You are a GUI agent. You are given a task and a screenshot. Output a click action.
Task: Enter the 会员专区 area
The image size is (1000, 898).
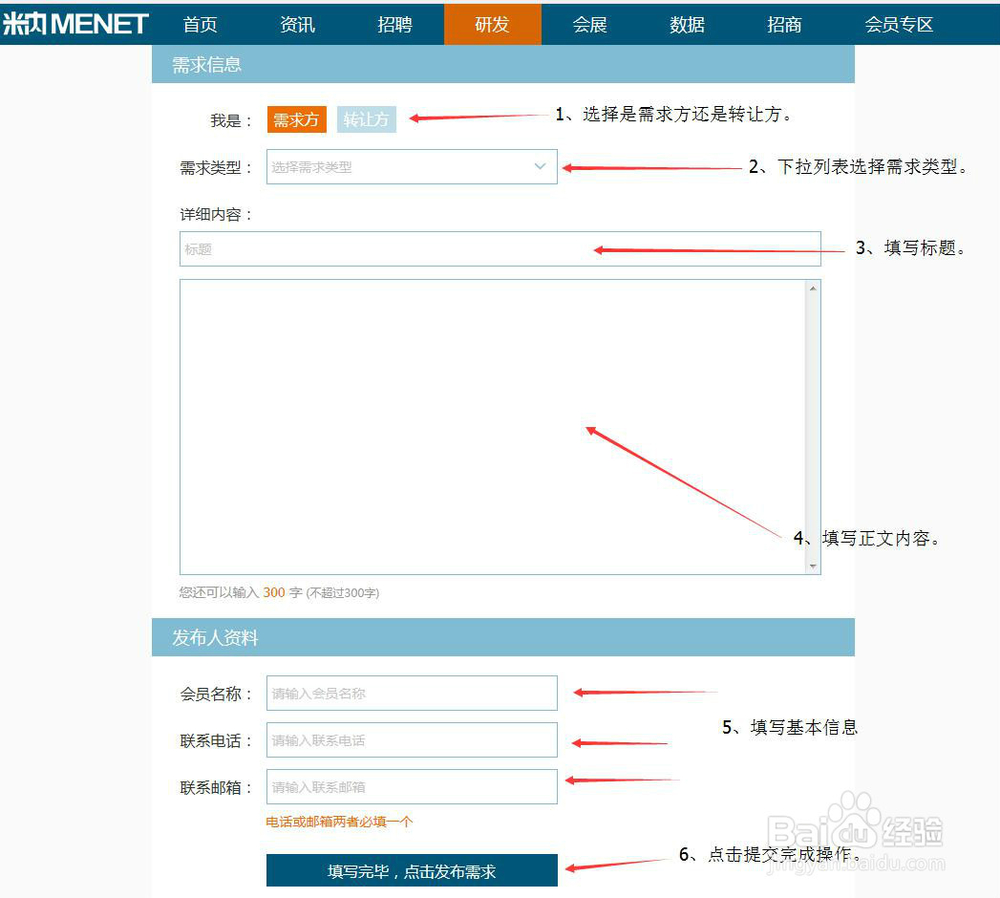click(x=897, y=24)
